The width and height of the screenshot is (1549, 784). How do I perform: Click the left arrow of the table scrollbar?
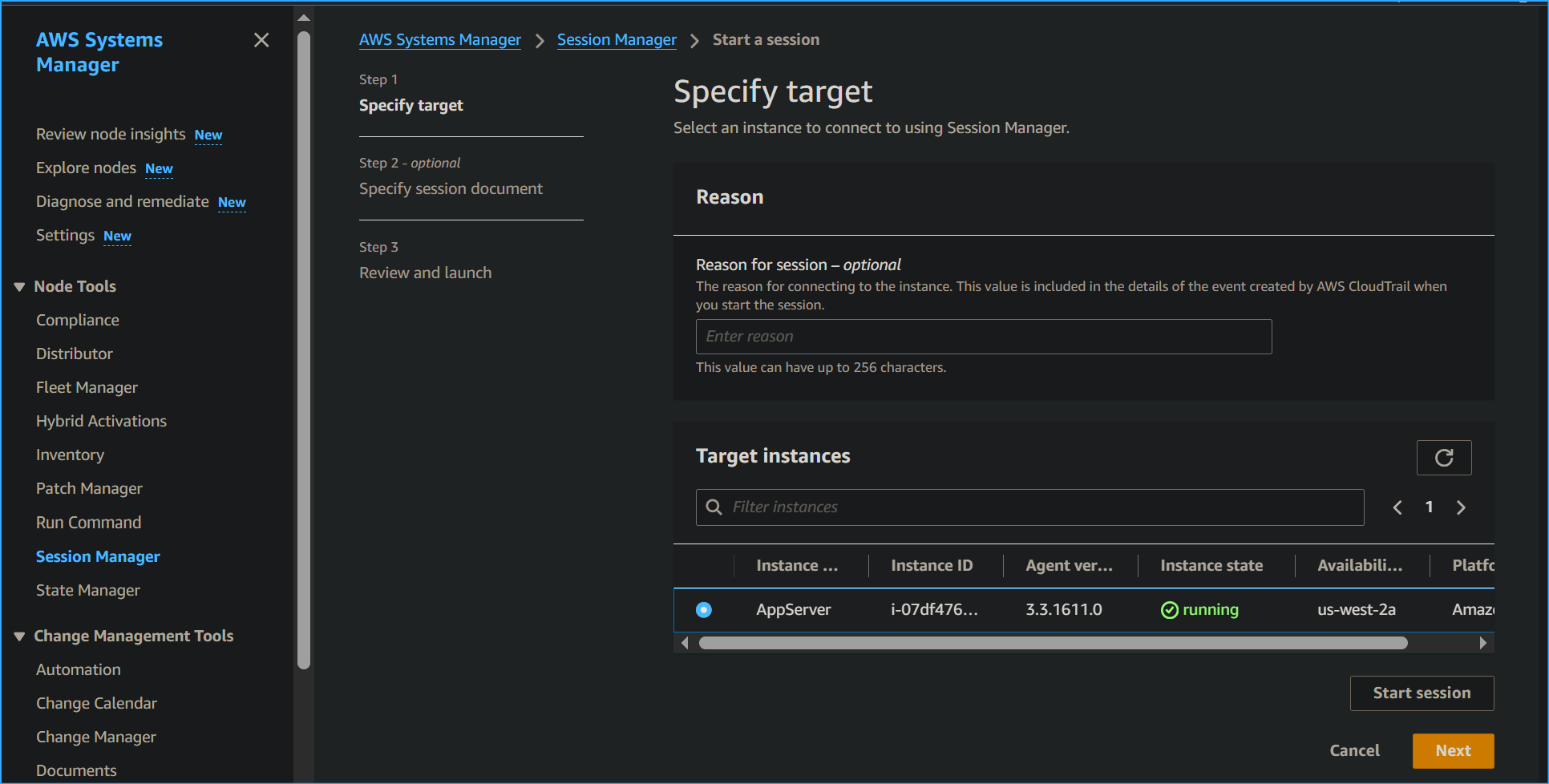[x=685, y=642]
